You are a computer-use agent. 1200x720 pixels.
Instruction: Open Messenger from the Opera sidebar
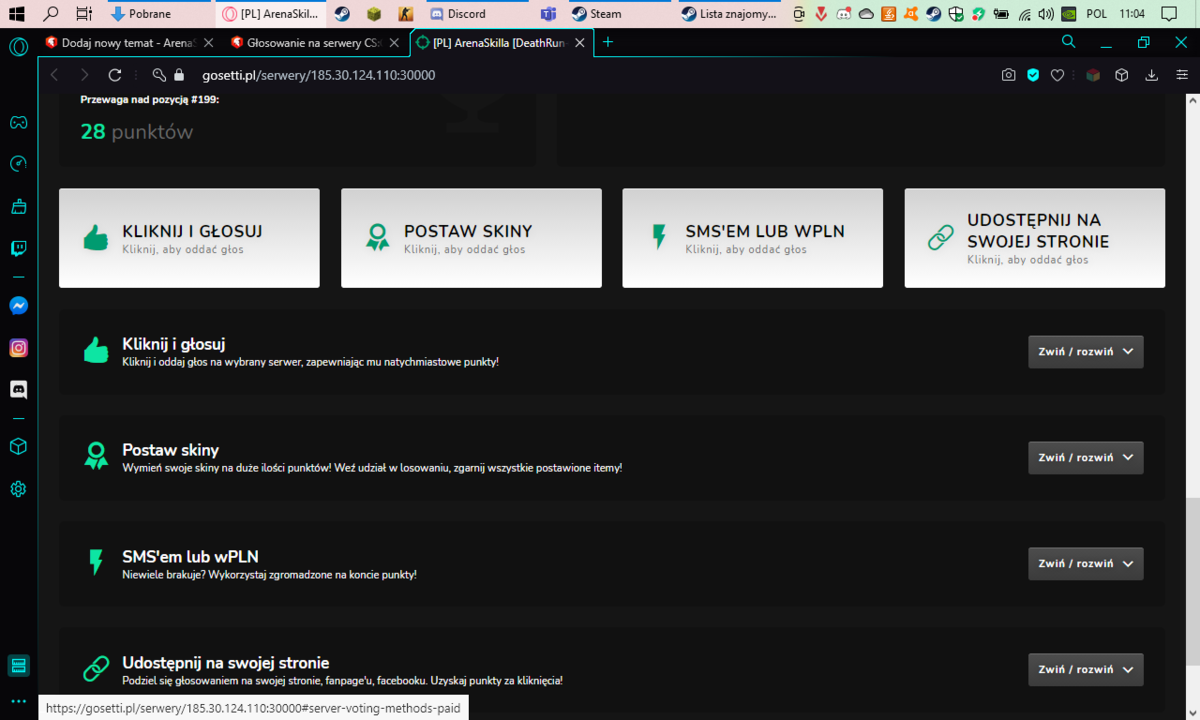(18, 306)
